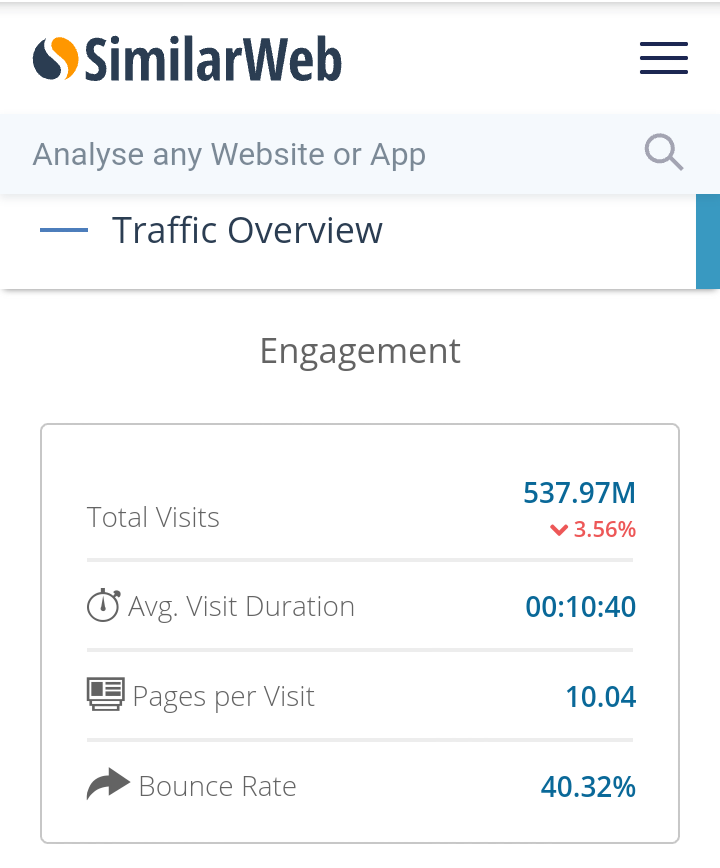720x868 pixels.
Task: Click the magnifying glass search icon
Action: [x=664, y=152]
